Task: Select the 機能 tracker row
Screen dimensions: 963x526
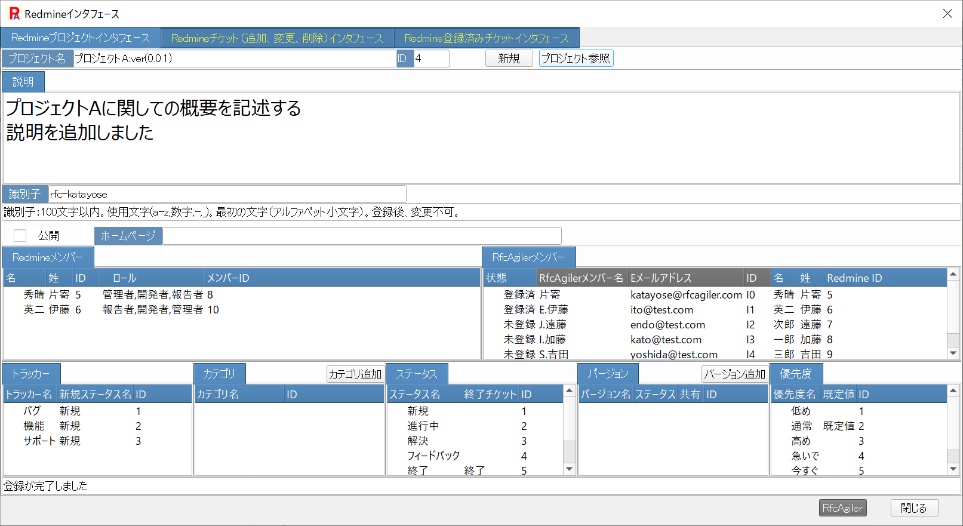Action: point(98,426)
